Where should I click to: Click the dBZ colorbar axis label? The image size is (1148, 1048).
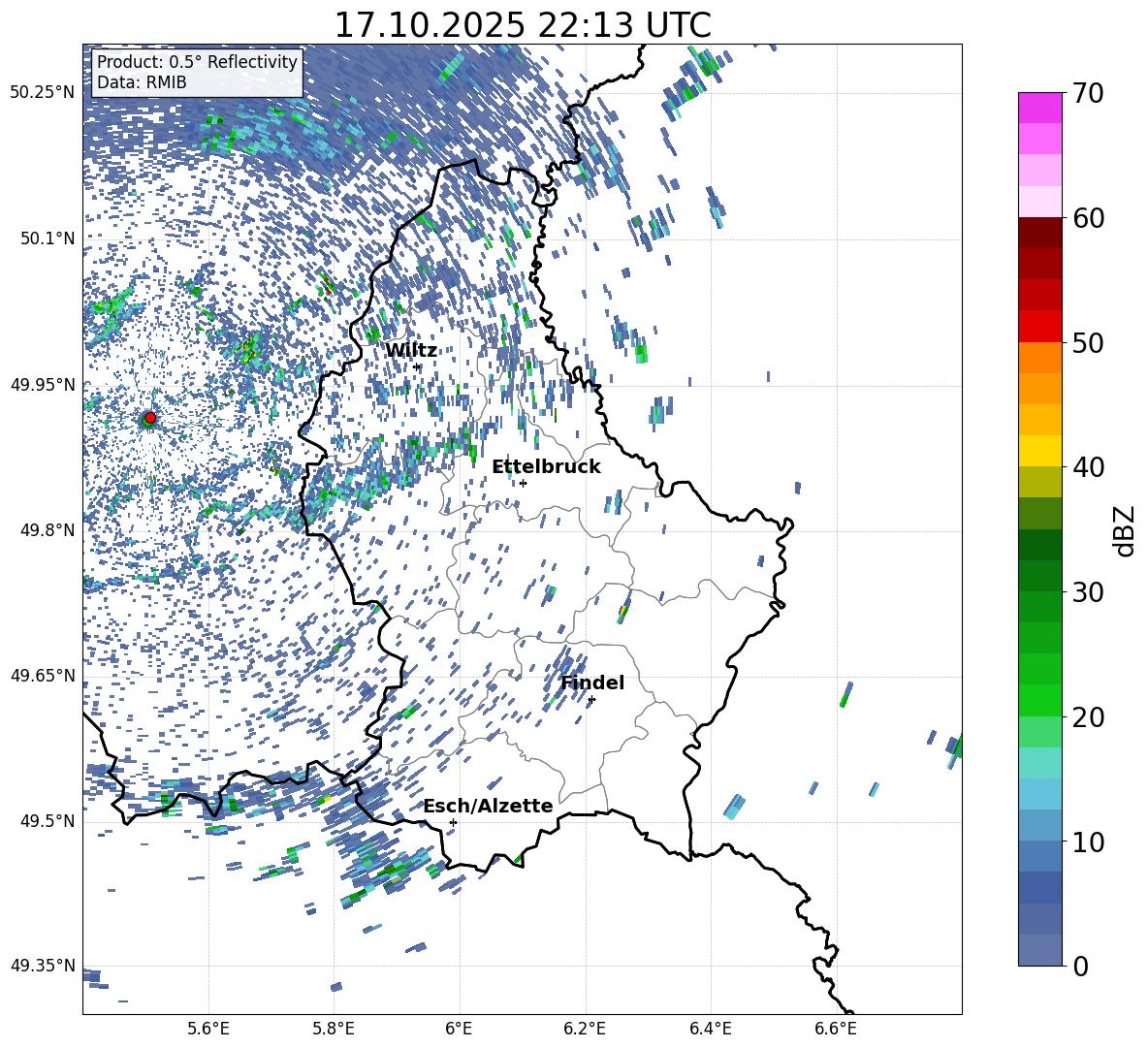[1126, 530]
